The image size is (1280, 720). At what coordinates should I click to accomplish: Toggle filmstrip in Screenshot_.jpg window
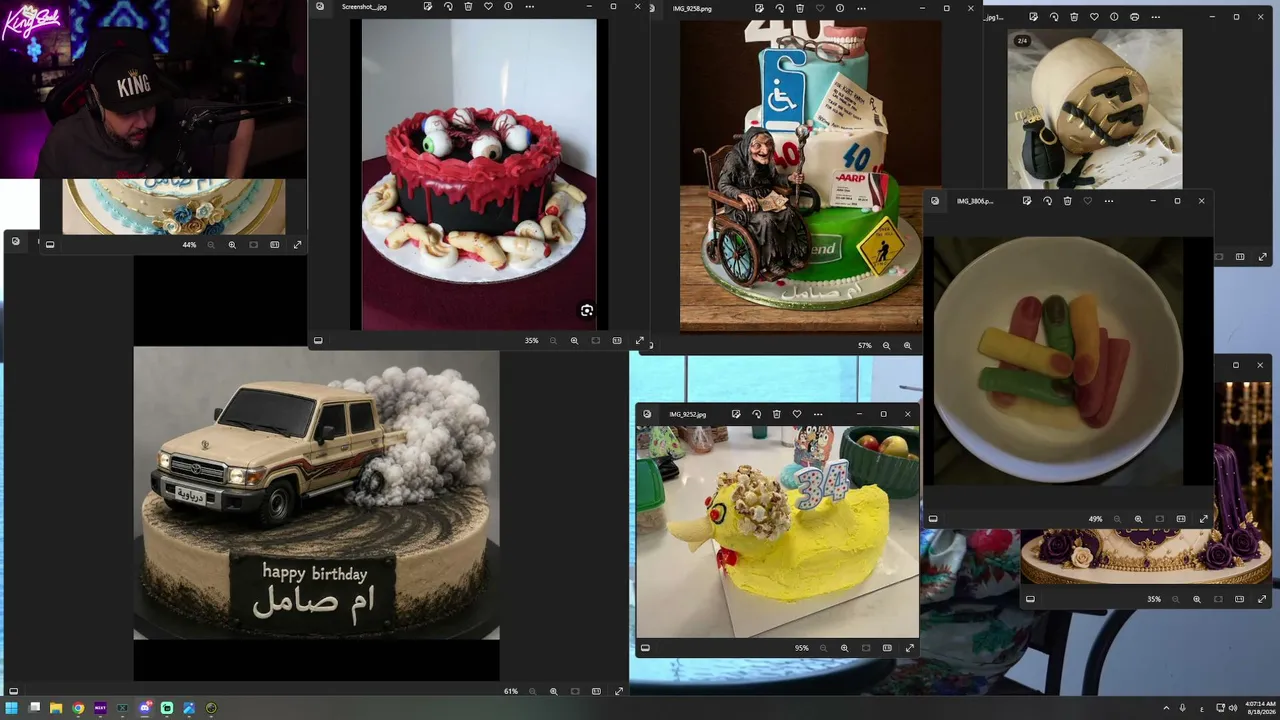pyautogui.click(x=318, y=340)
